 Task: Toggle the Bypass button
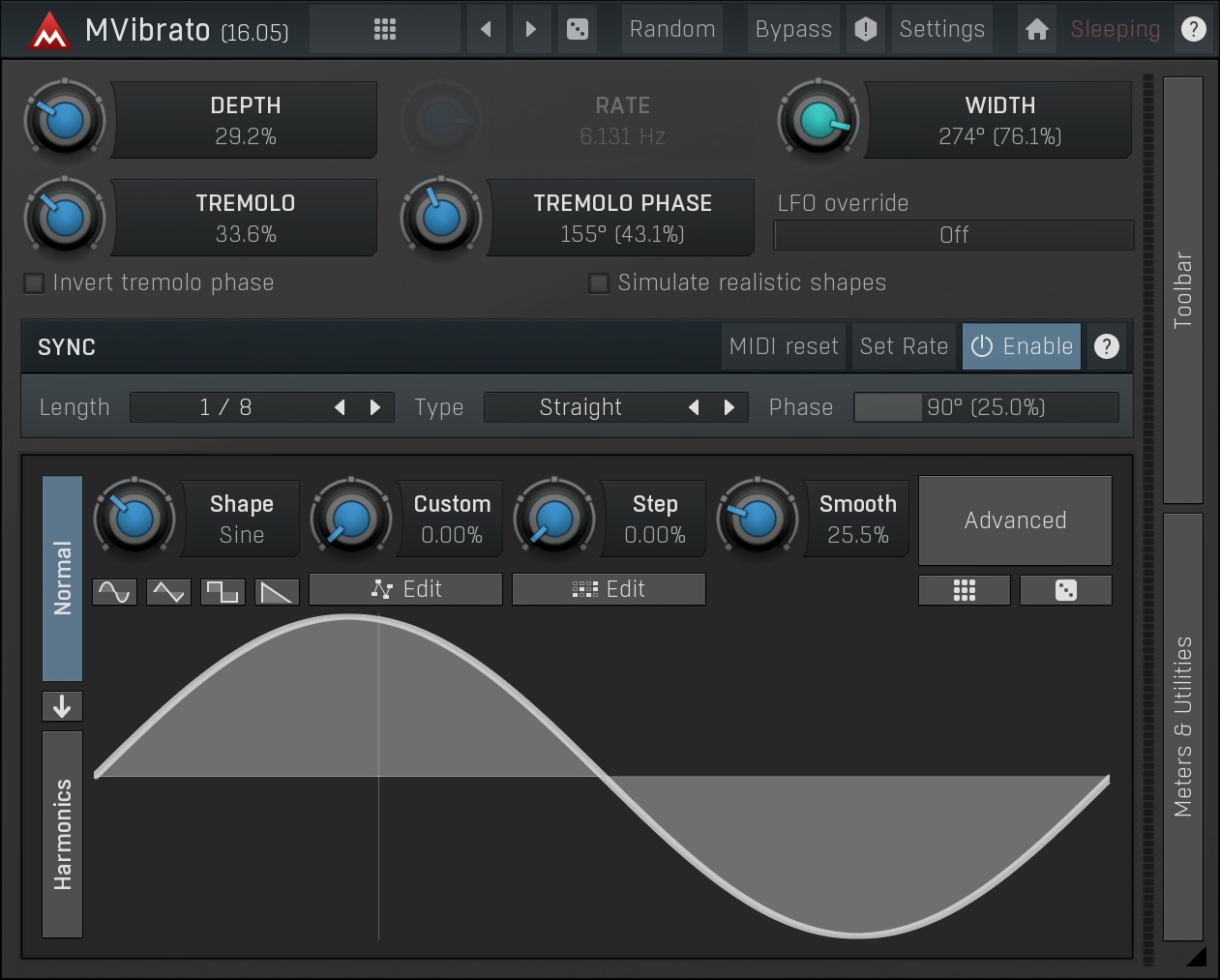click(x=793, y=29)
